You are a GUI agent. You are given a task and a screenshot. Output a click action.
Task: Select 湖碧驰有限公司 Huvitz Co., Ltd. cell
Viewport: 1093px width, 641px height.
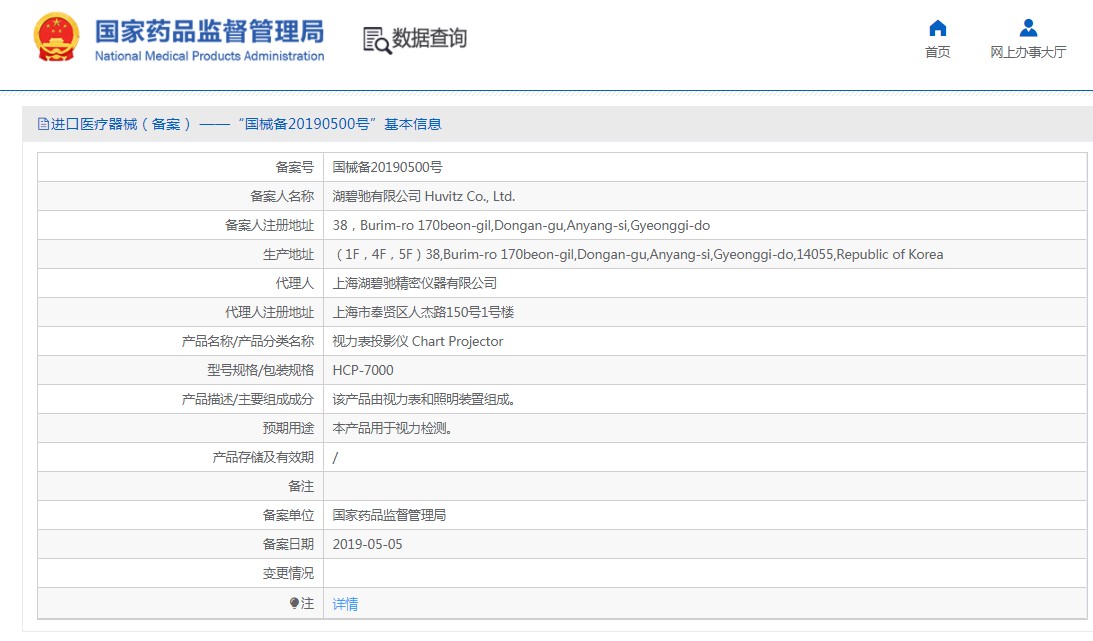(x=424, y=196)
